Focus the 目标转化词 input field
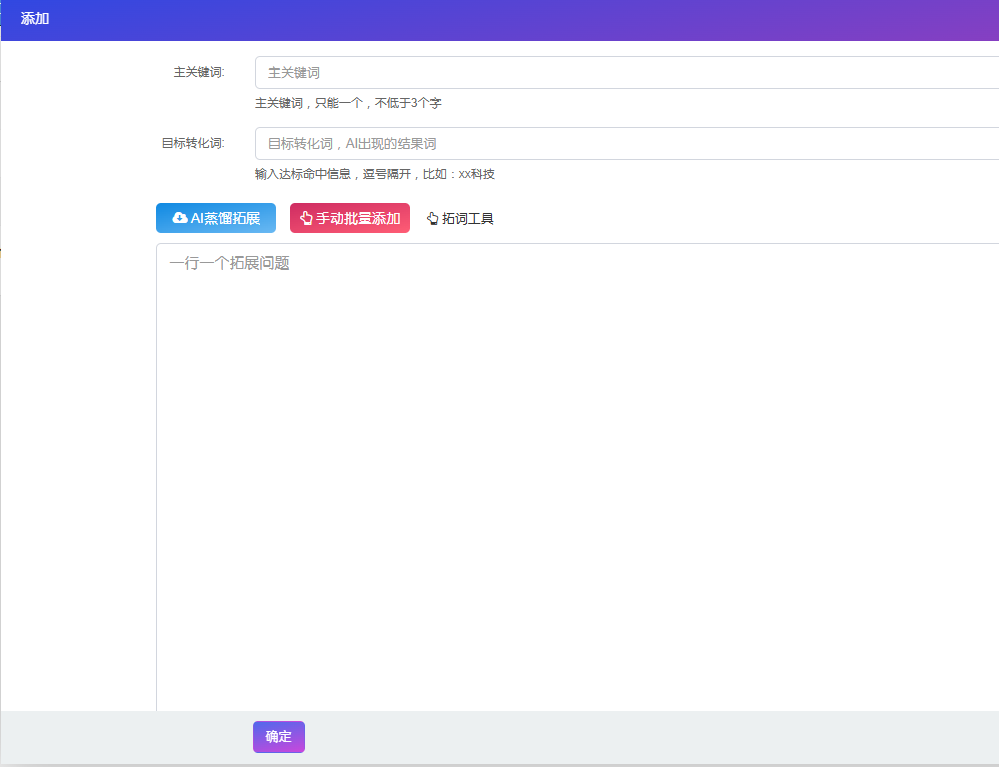Screen dimensions: 999x767 coord(626,144)
